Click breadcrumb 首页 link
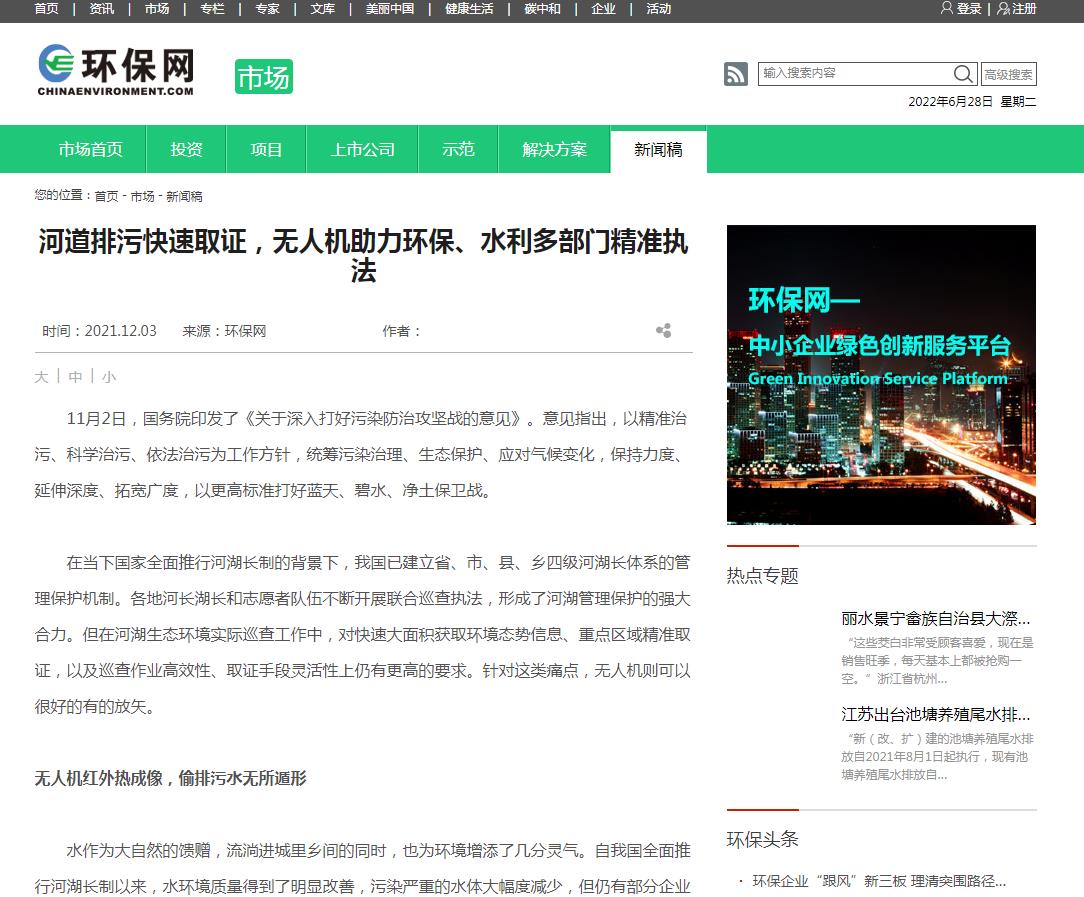 pyautogui.click(x=106, y=196)
